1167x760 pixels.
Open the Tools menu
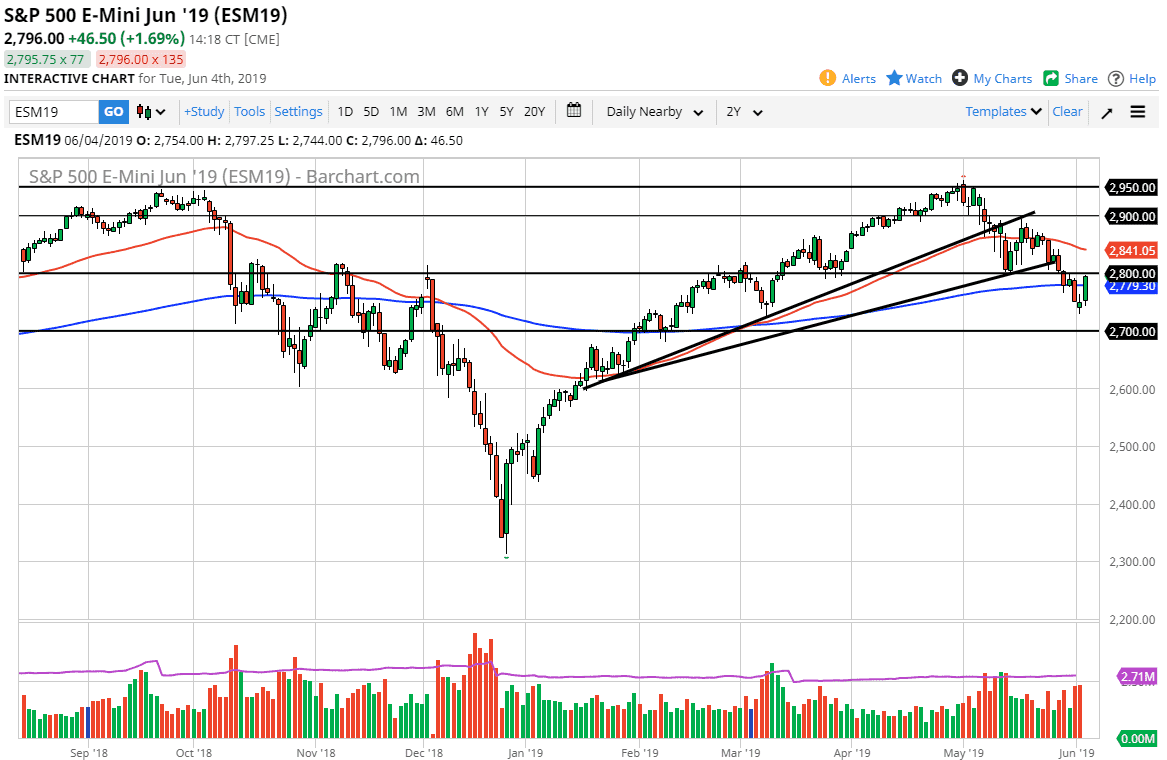[x=250, y=112]
